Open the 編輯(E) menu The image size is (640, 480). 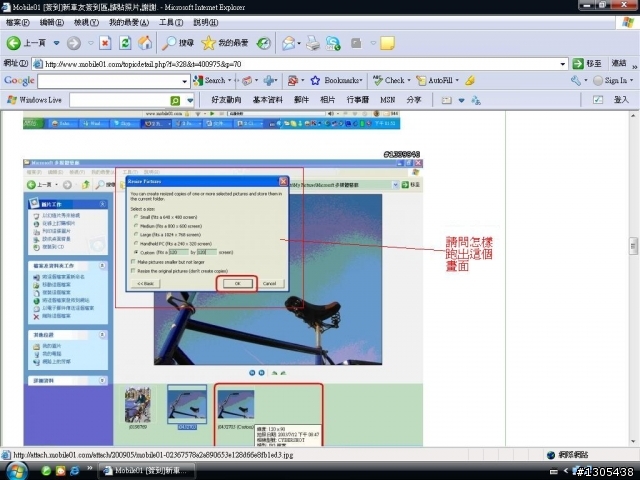coord(51,22)
